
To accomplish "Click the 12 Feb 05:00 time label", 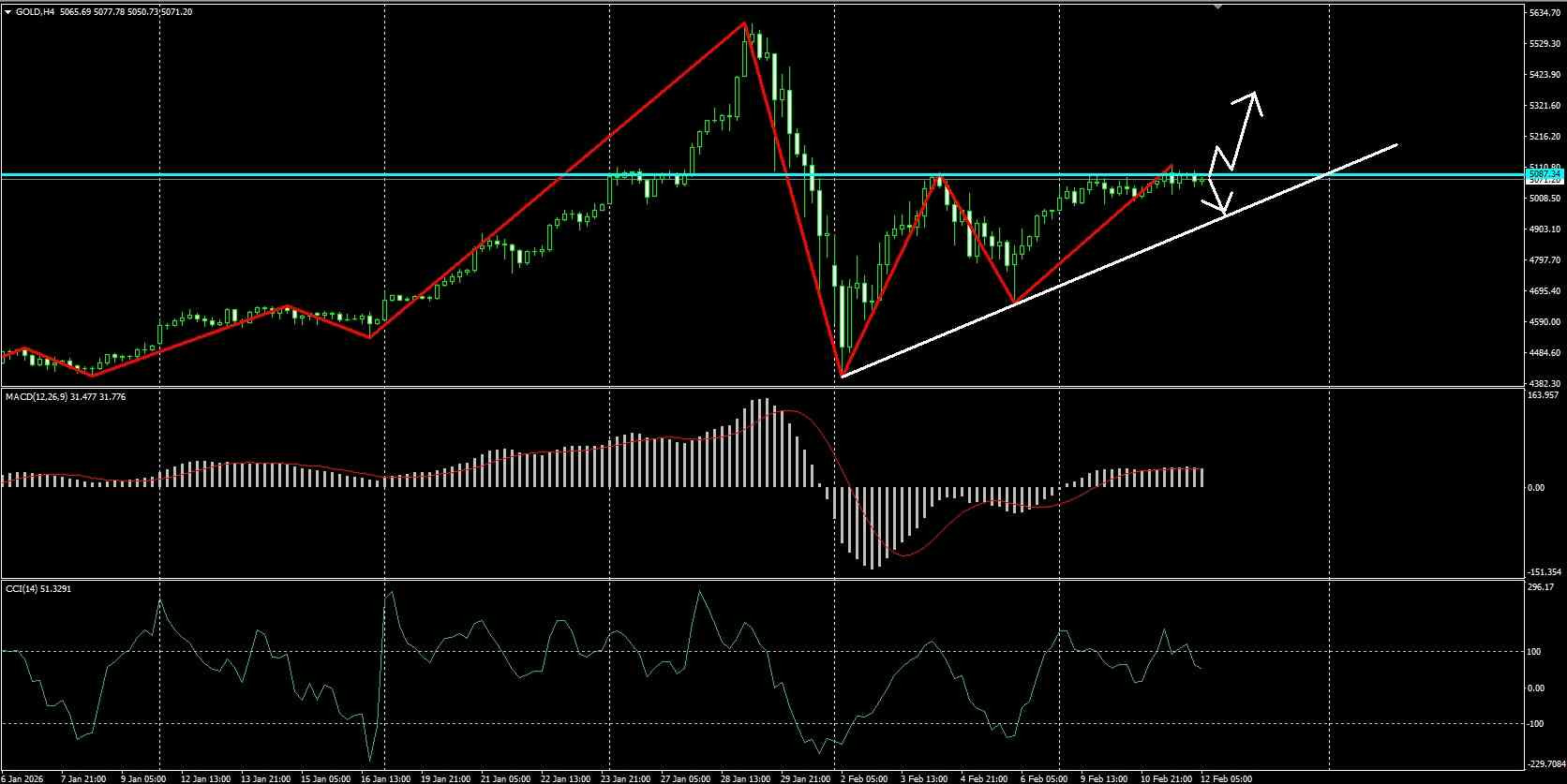I will (1225, 778).
